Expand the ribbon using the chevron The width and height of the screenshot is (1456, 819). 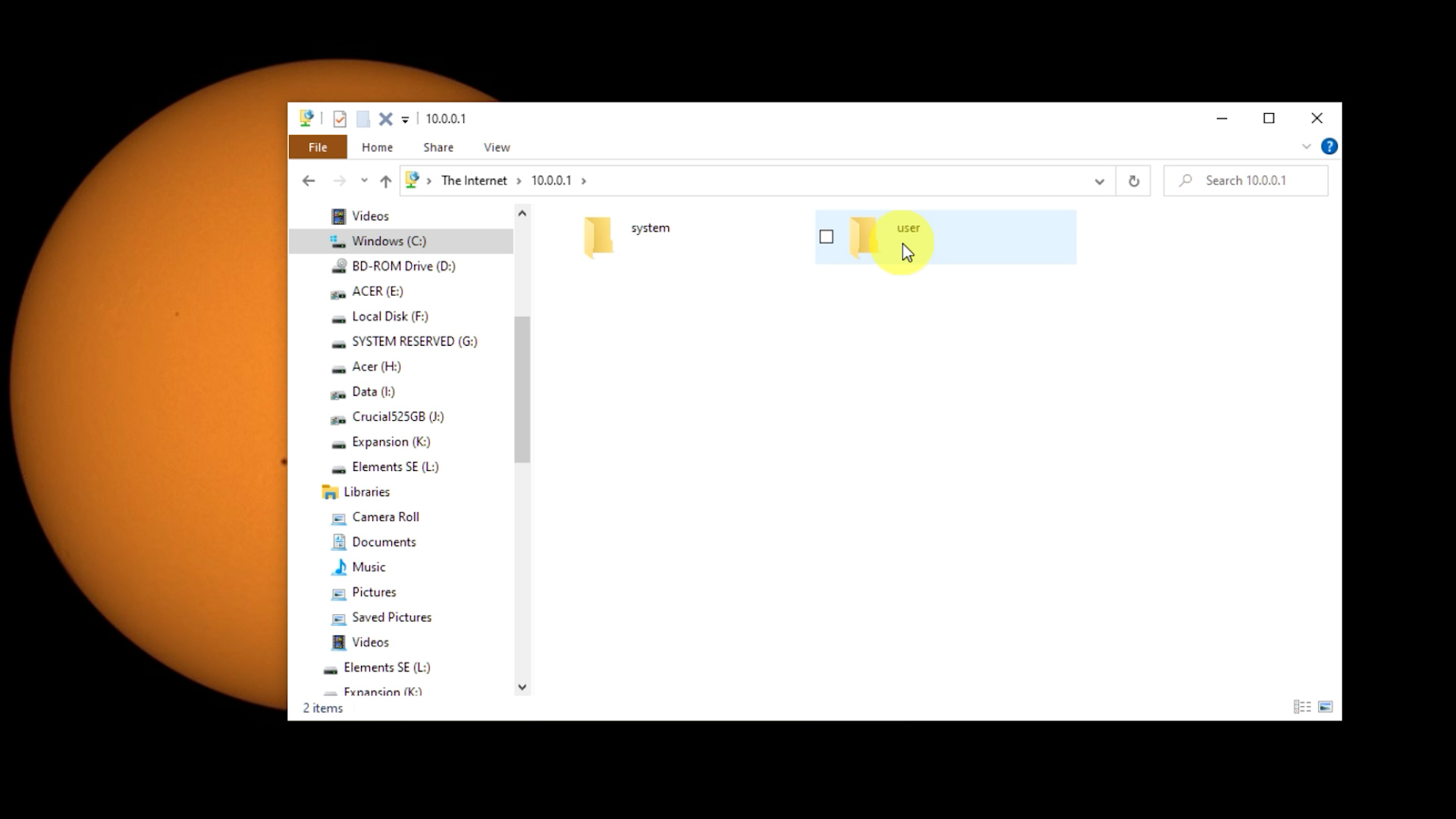coord(1306,146)
